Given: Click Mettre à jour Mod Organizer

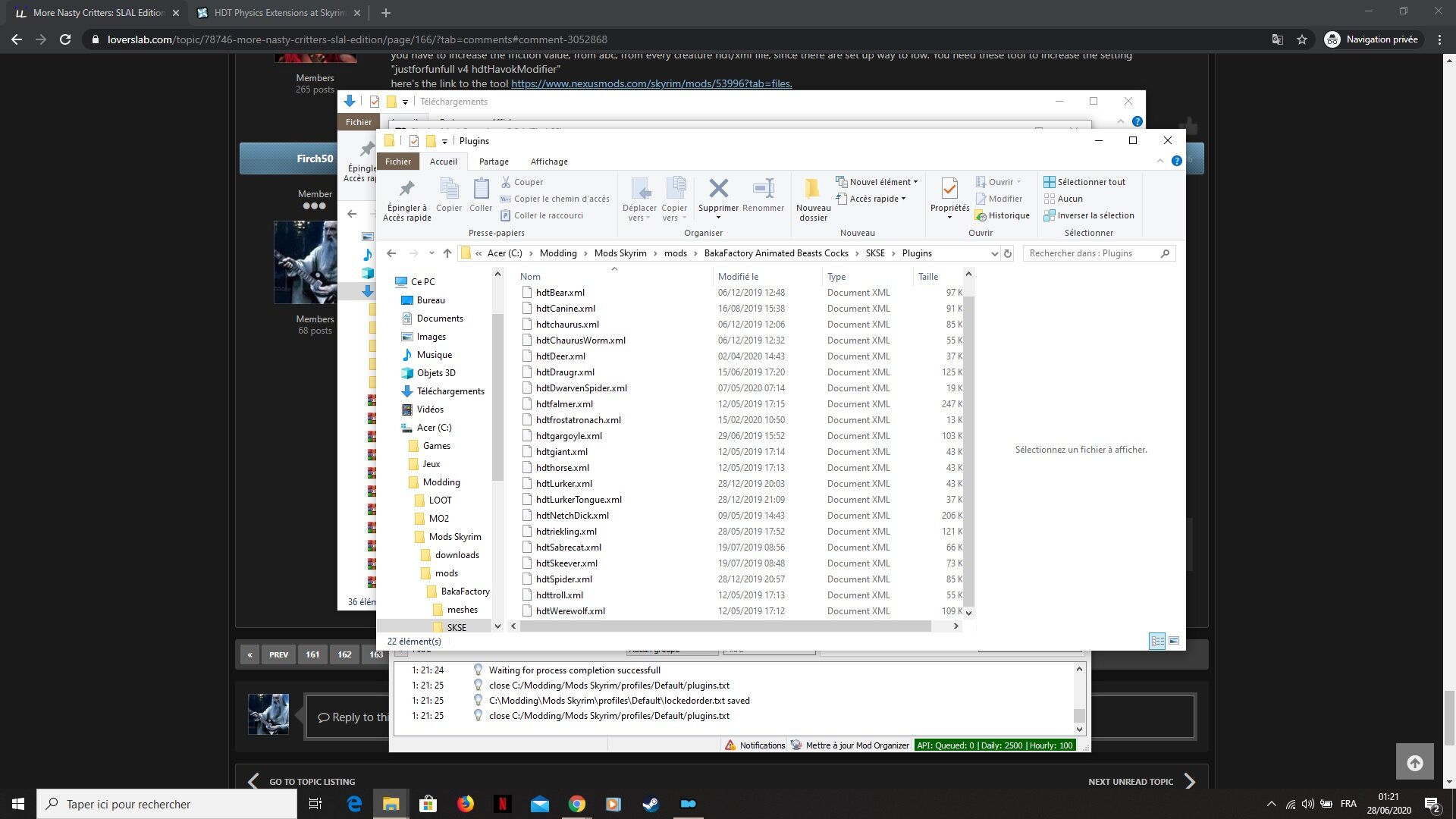Looking at the screenshot, I should pos(849,745).
